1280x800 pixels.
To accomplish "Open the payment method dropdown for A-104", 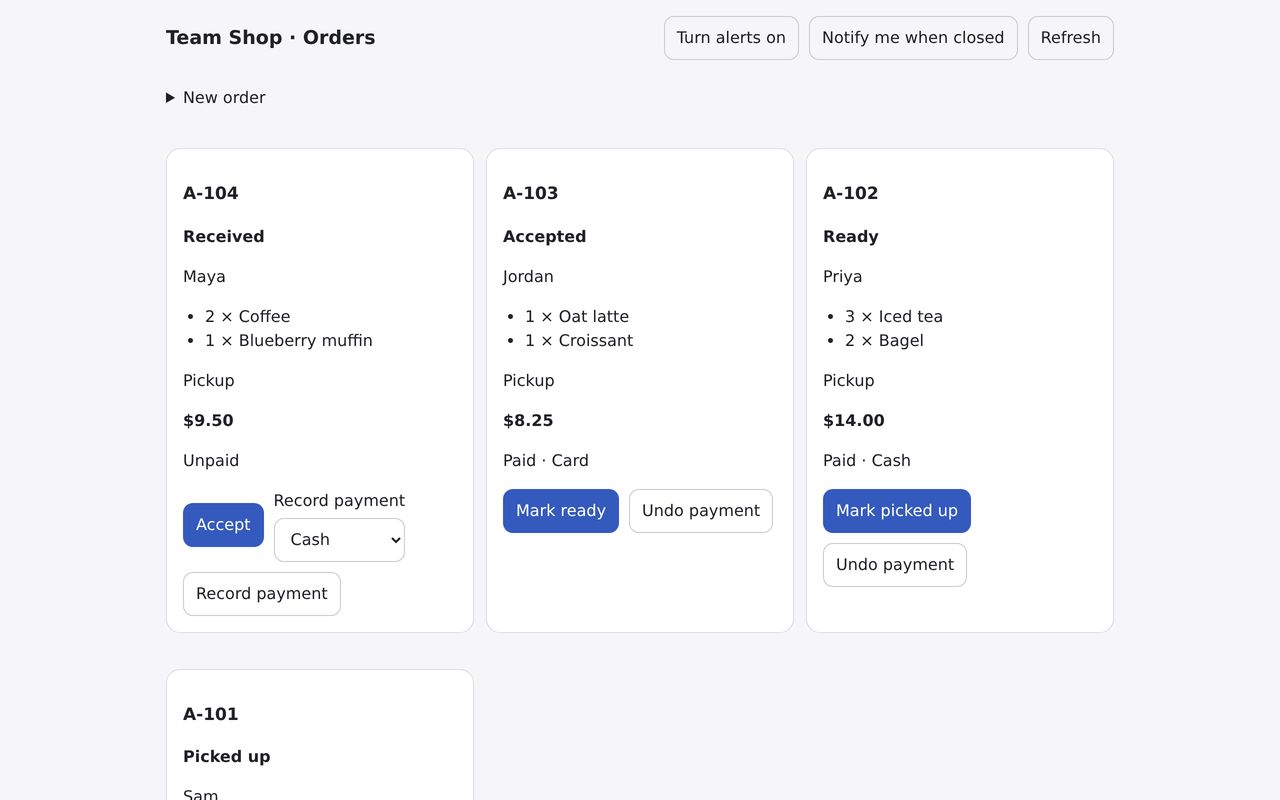I will pyautogui.click(x=339, y=540).
